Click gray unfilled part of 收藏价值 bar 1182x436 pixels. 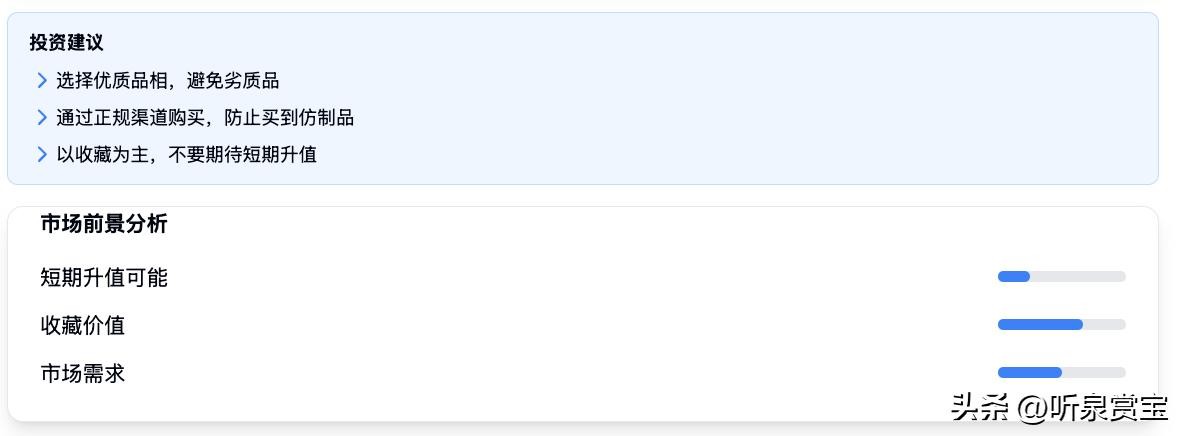(x=1105, y=325)
